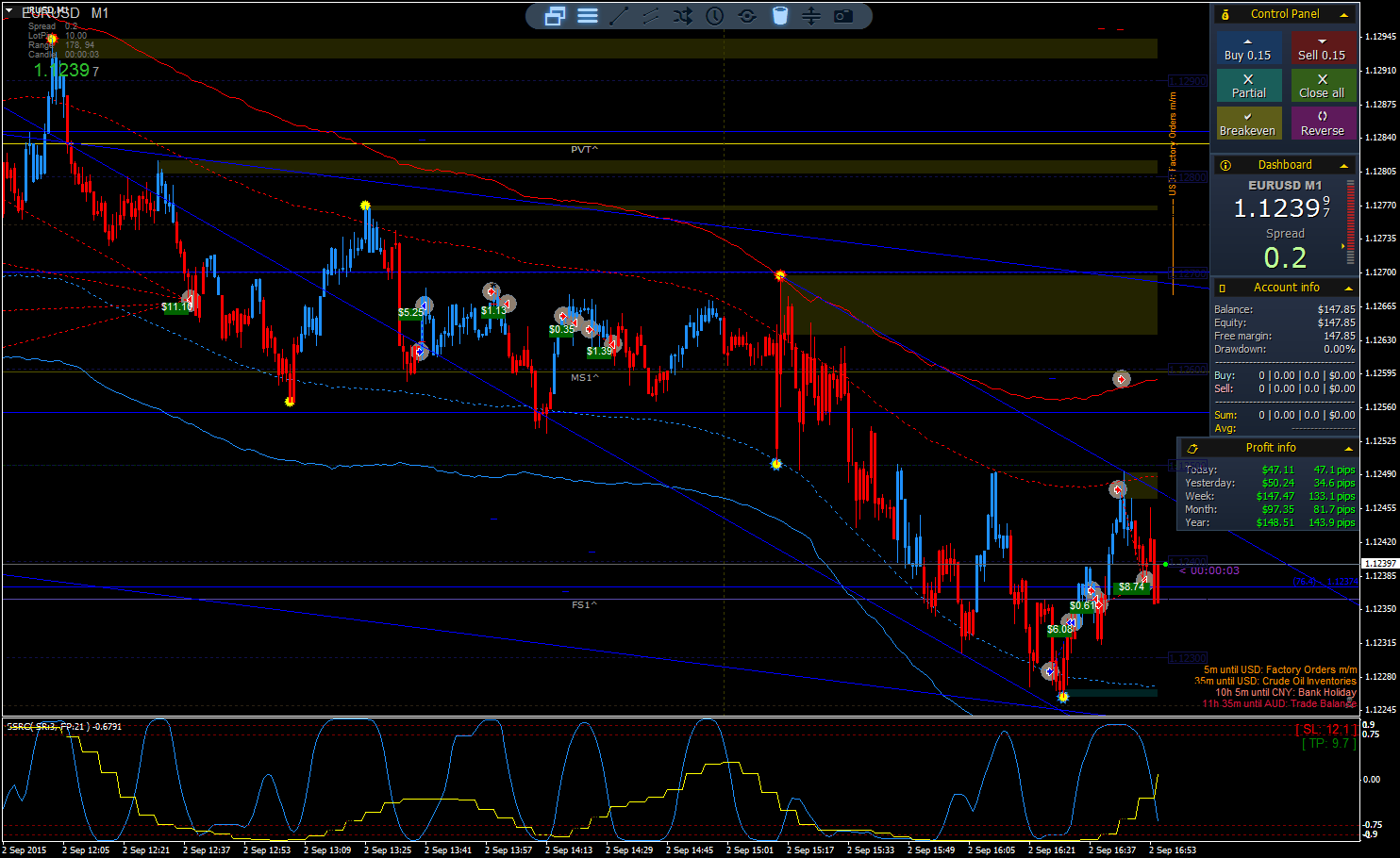
Task: Click the checkmark icon above Breakeven
Action: (1248, 117)
